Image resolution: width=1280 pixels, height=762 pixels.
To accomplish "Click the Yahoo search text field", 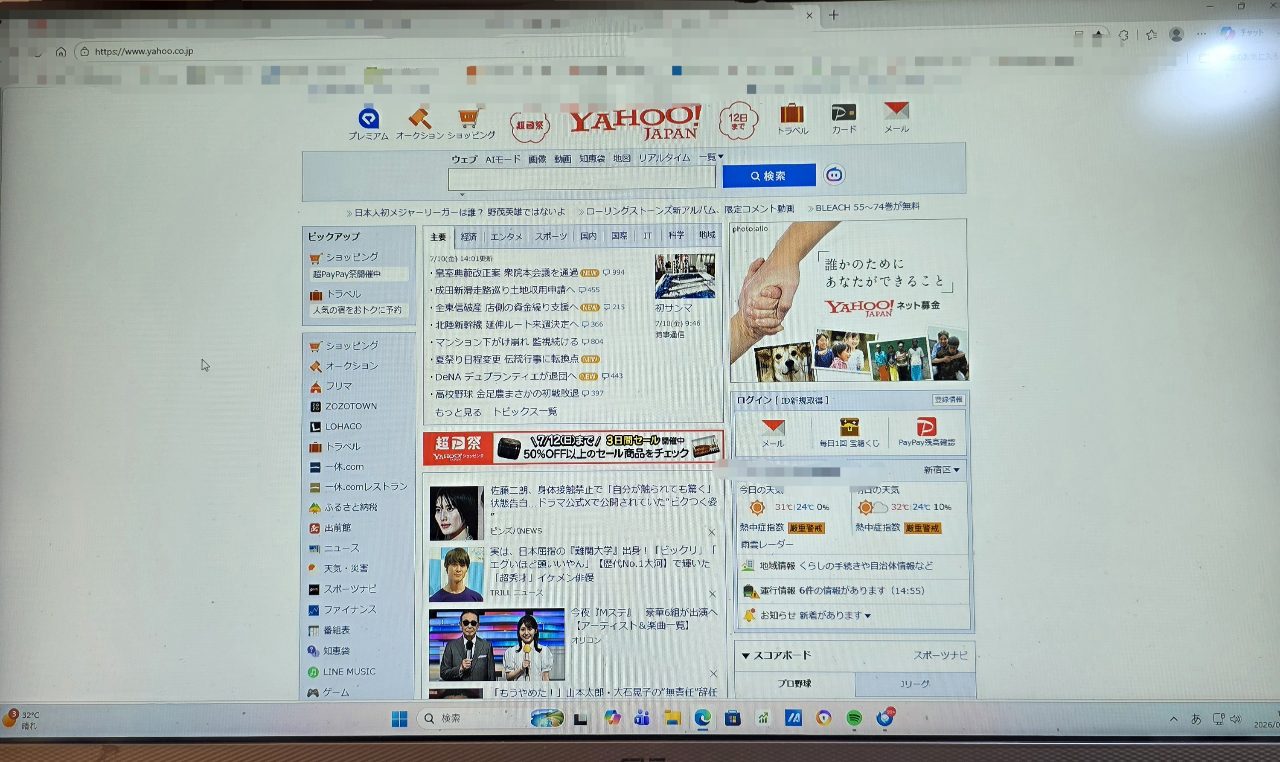I will (x=582, y=177).
